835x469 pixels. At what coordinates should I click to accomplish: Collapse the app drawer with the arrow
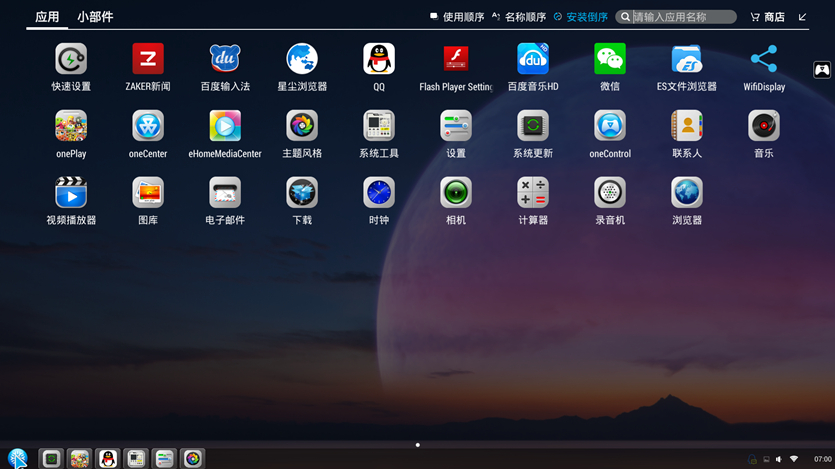(x=802, y=17)
